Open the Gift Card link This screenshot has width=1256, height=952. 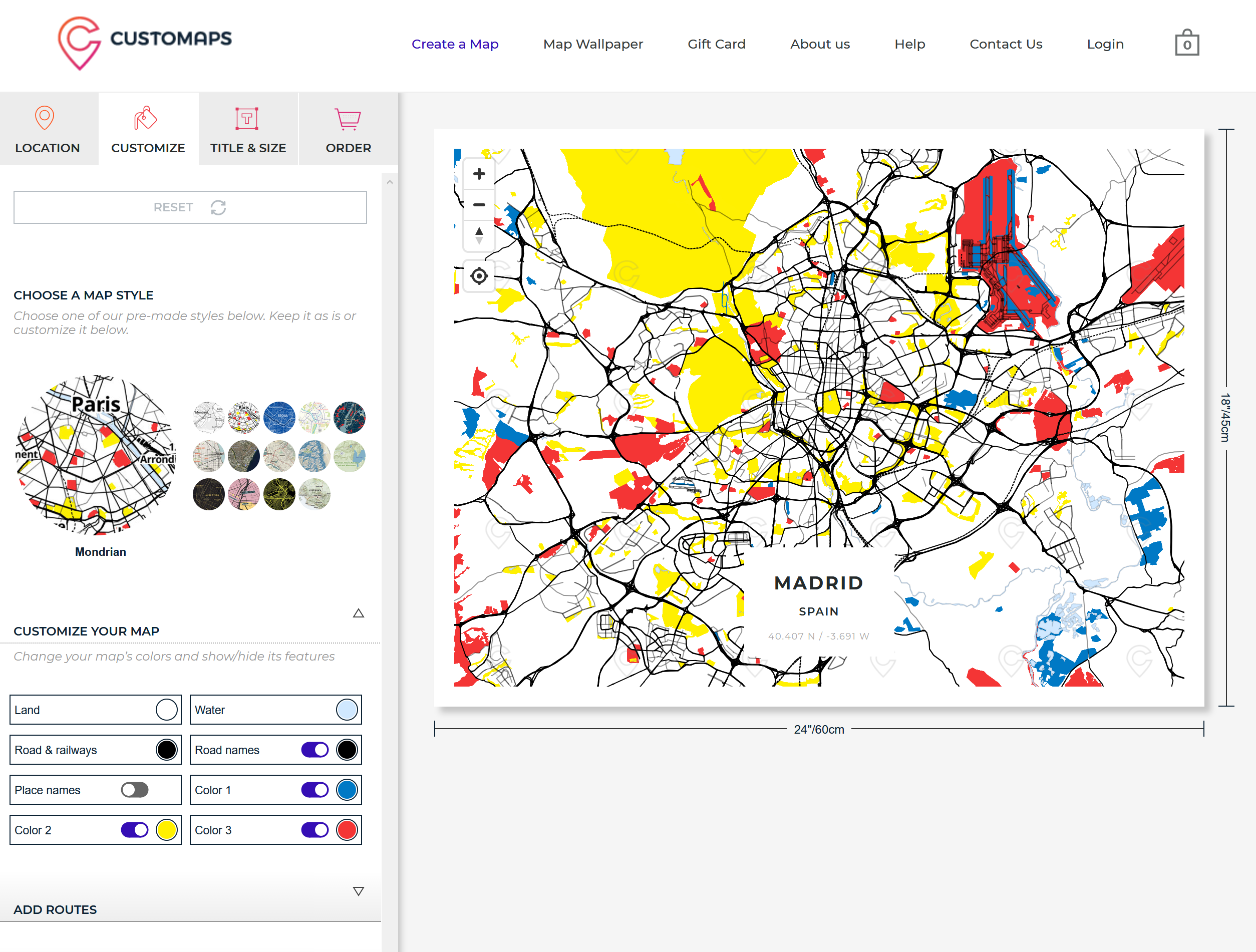[716, 44]
